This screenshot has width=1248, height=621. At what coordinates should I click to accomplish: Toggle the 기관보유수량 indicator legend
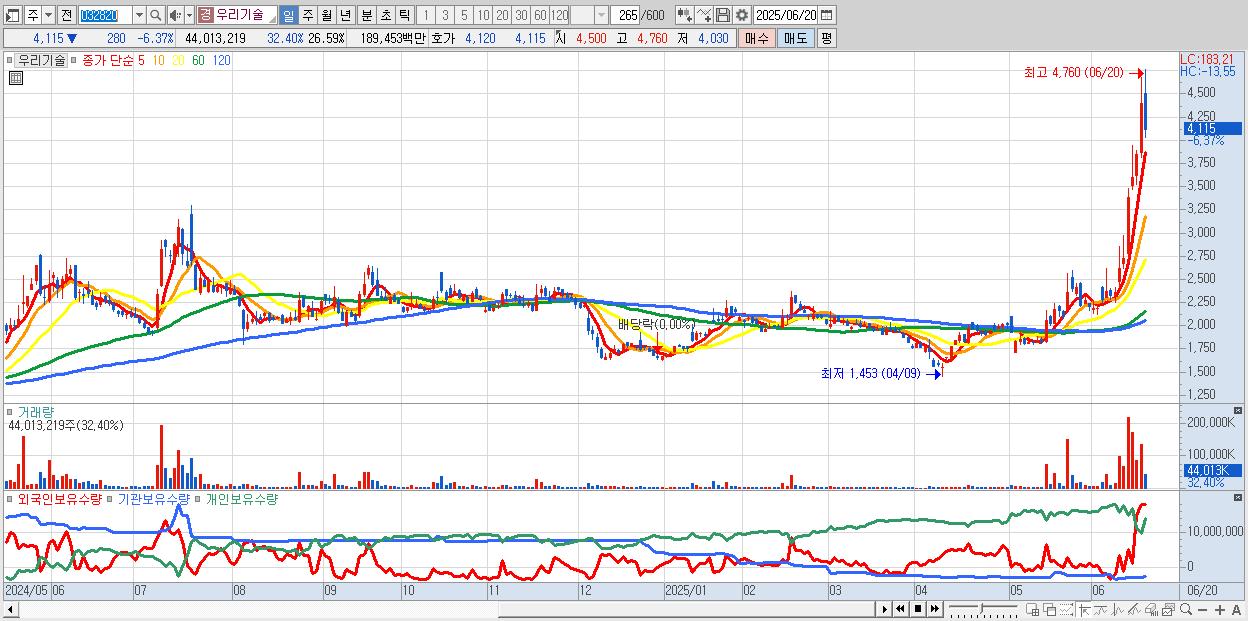coord(154,498)
